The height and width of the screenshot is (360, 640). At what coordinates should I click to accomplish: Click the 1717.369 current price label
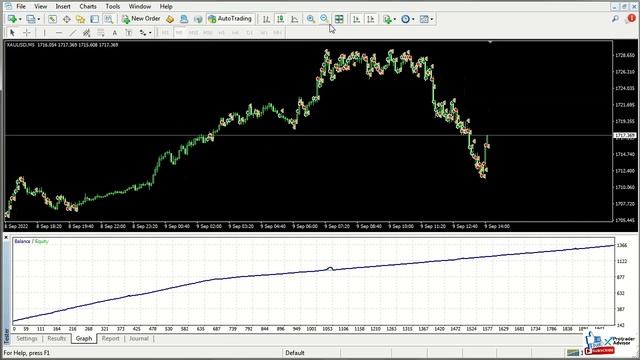click(x=625, y=135)
